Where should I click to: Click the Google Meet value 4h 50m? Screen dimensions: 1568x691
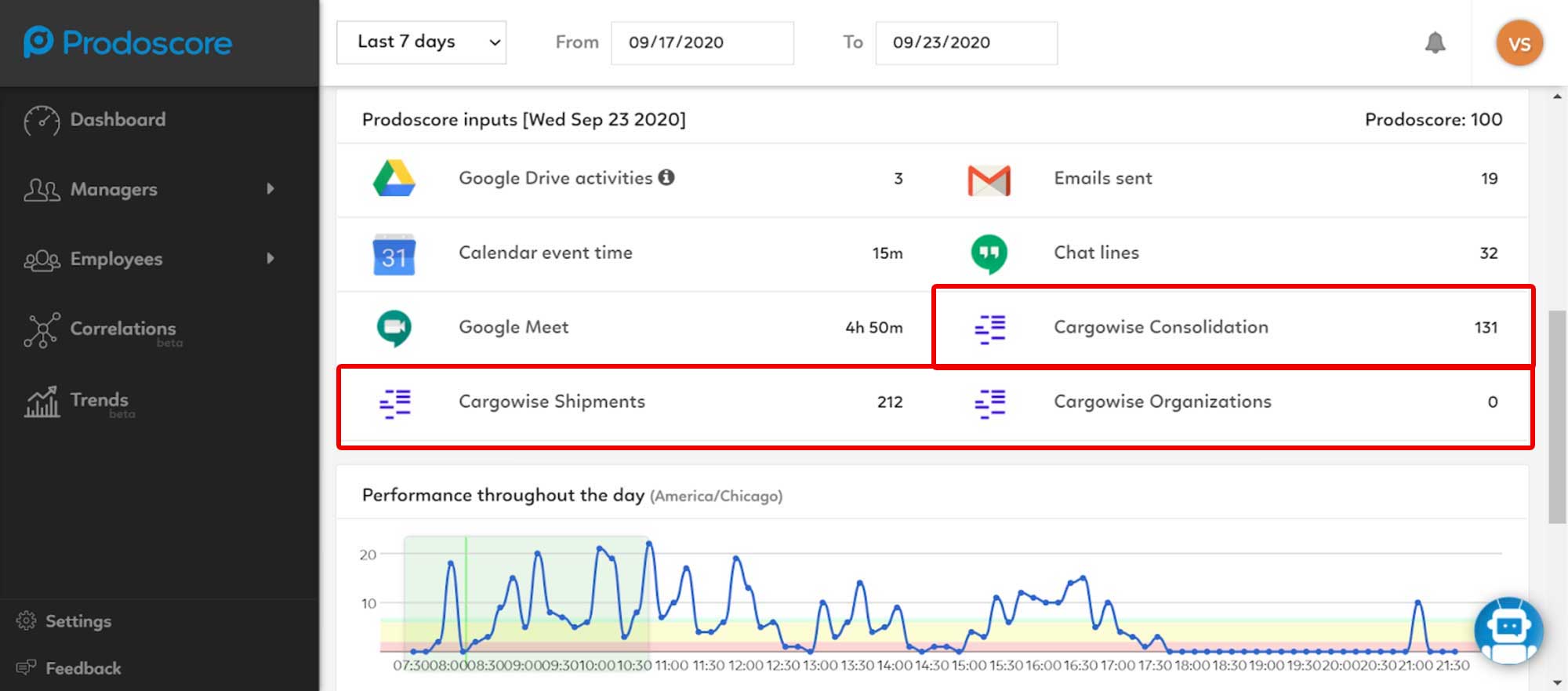[873, 328]
